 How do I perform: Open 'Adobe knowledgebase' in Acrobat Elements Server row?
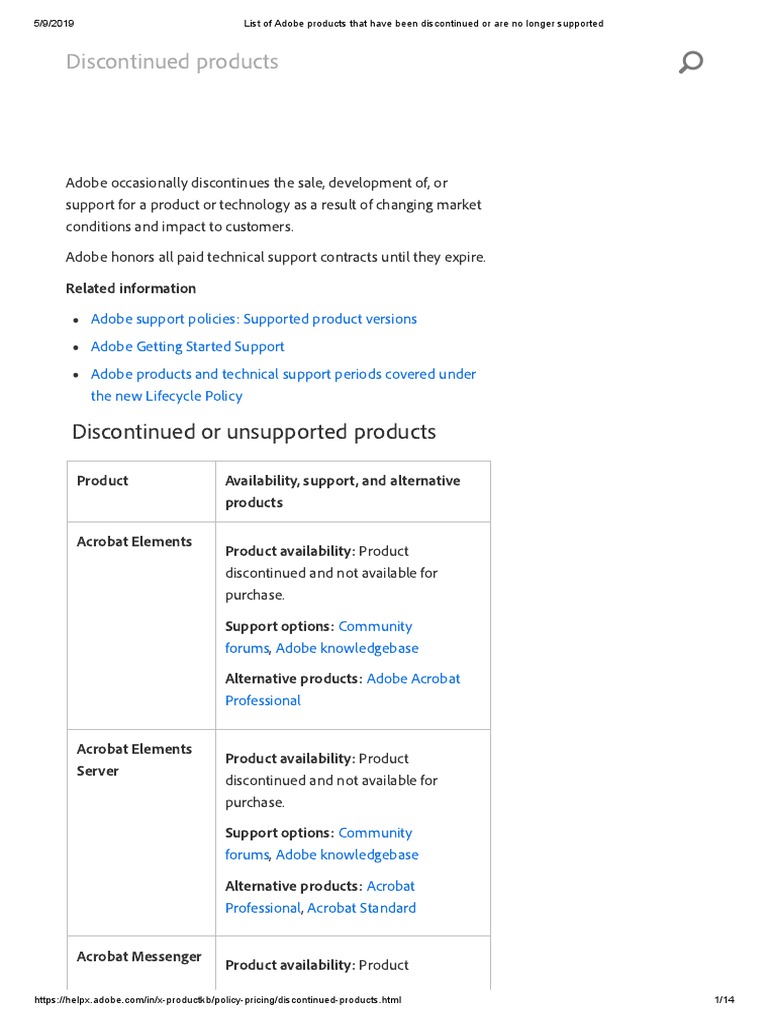(x=347, y=855)
